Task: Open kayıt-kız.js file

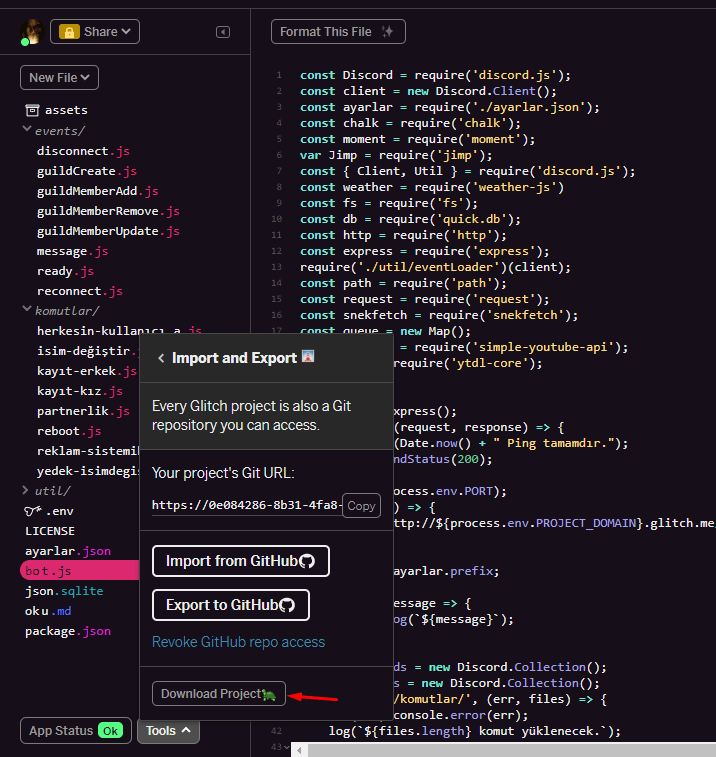Action: pyautogui.click(x=80, y=391)
